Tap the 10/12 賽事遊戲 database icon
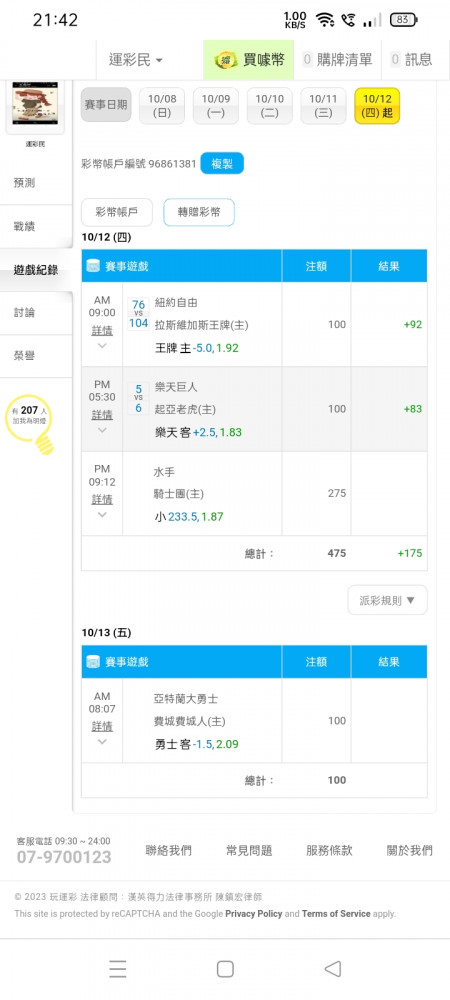The width and height of the screenshot is (450, 1000). pos(92,266)
